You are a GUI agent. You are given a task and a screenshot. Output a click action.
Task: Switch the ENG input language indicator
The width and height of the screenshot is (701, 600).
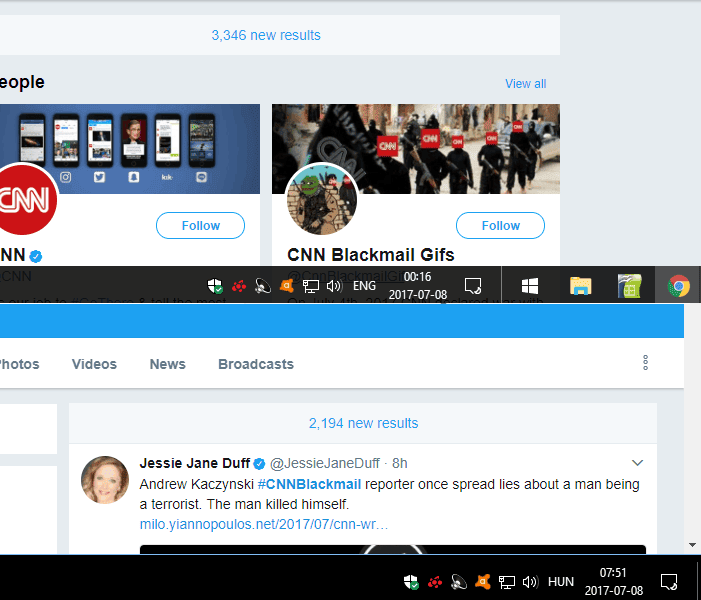click(x=364, y=286)
